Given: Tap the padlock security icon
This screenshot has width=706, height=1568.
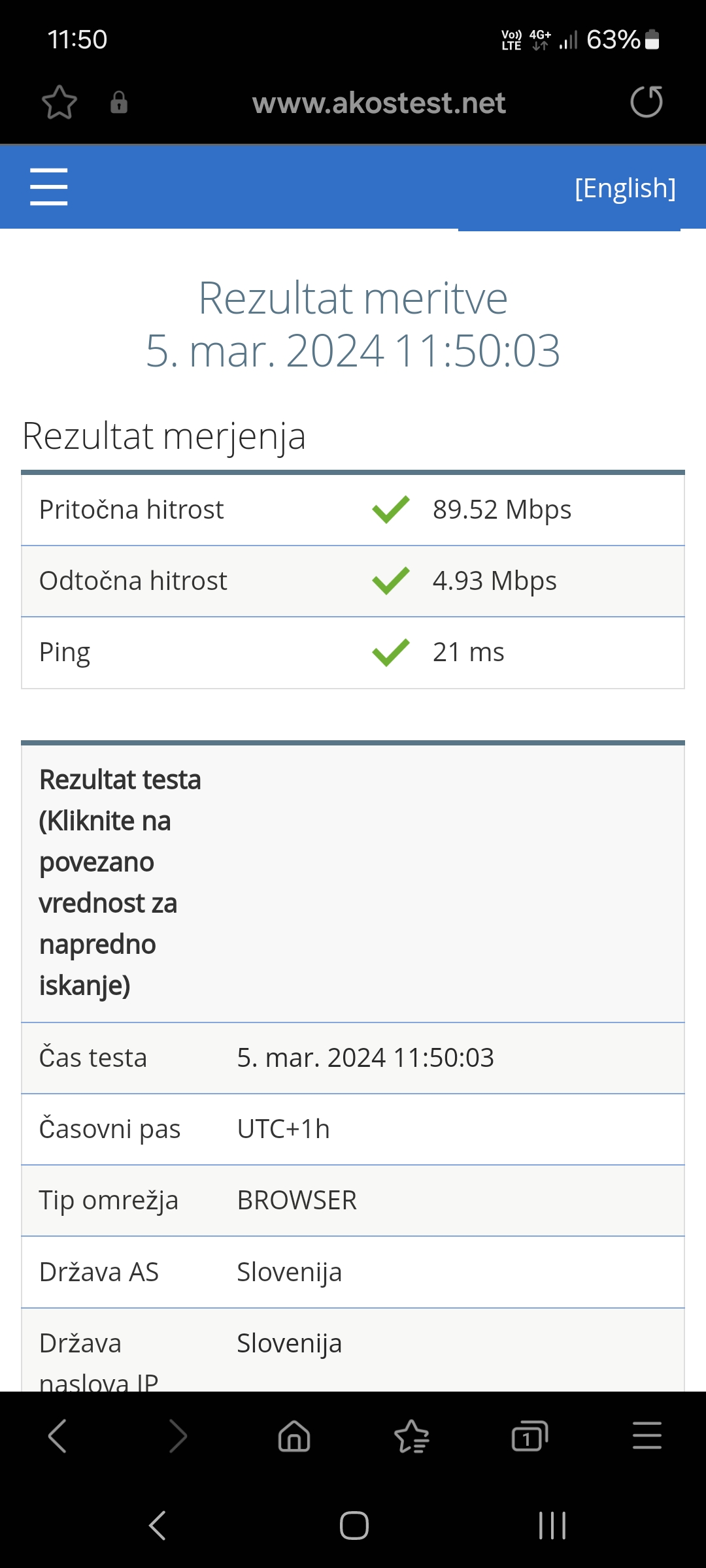Looking at the screenshot, I should (x=119, y=103).
